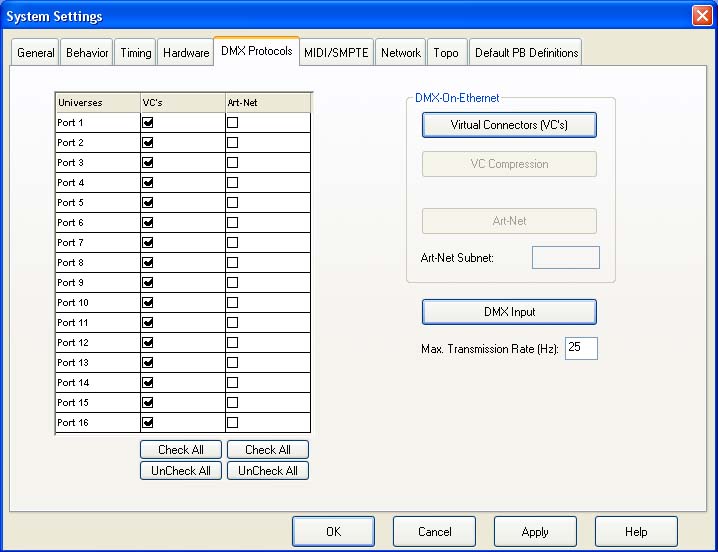This screenshot has height=552, width=718.
Task: Open the Hardware tab
Action: click(185, 53)
